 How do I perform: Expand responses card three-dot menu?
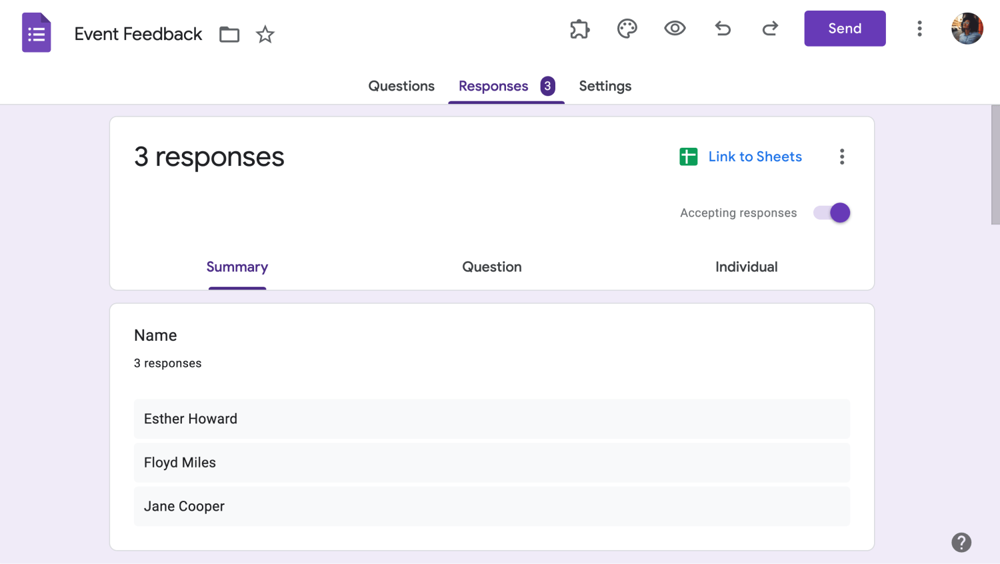point(842,157)
